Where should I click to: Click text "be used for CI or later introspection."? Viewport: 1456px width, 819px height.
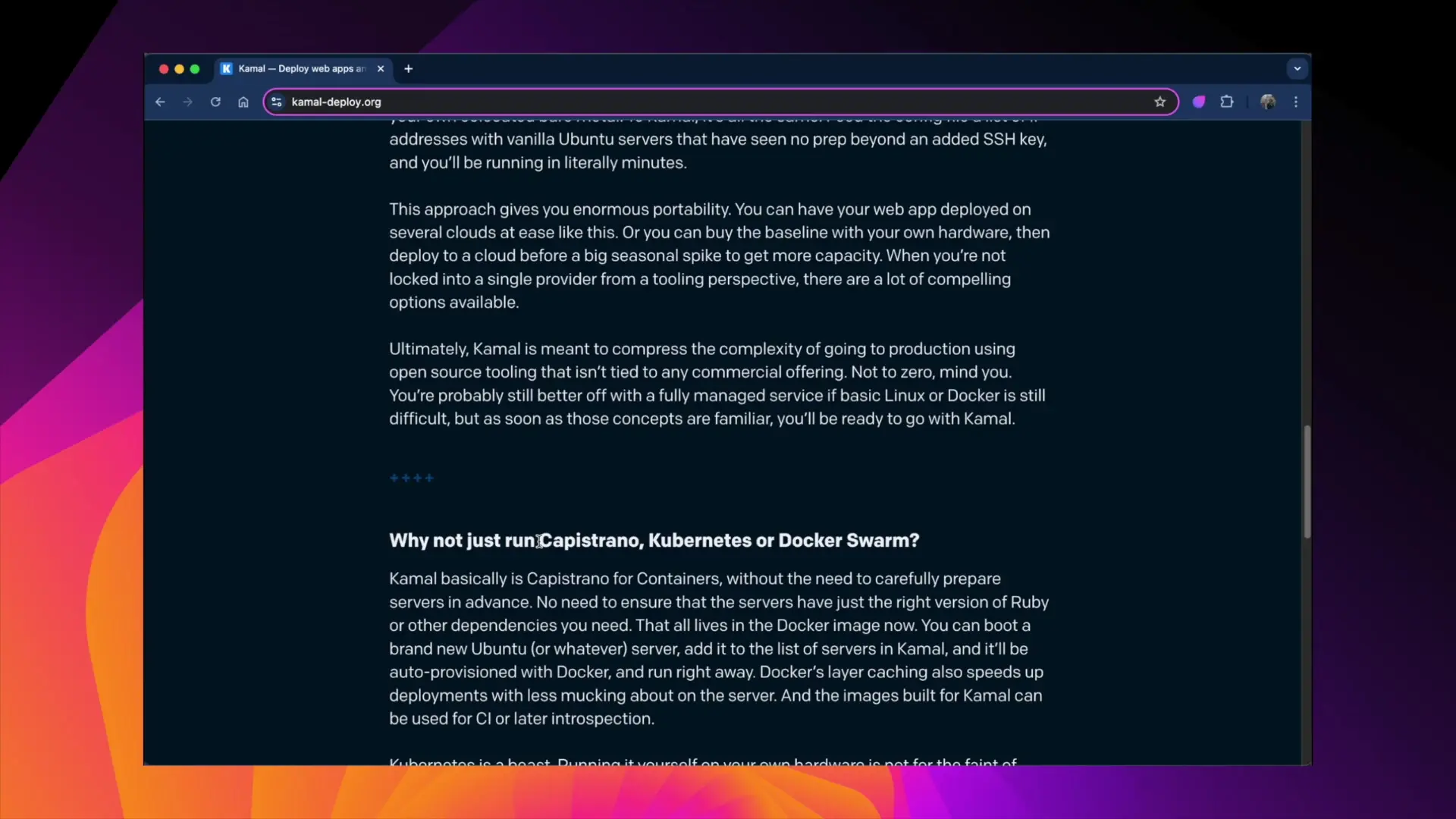pyautogui.click(x=522, y=718)
